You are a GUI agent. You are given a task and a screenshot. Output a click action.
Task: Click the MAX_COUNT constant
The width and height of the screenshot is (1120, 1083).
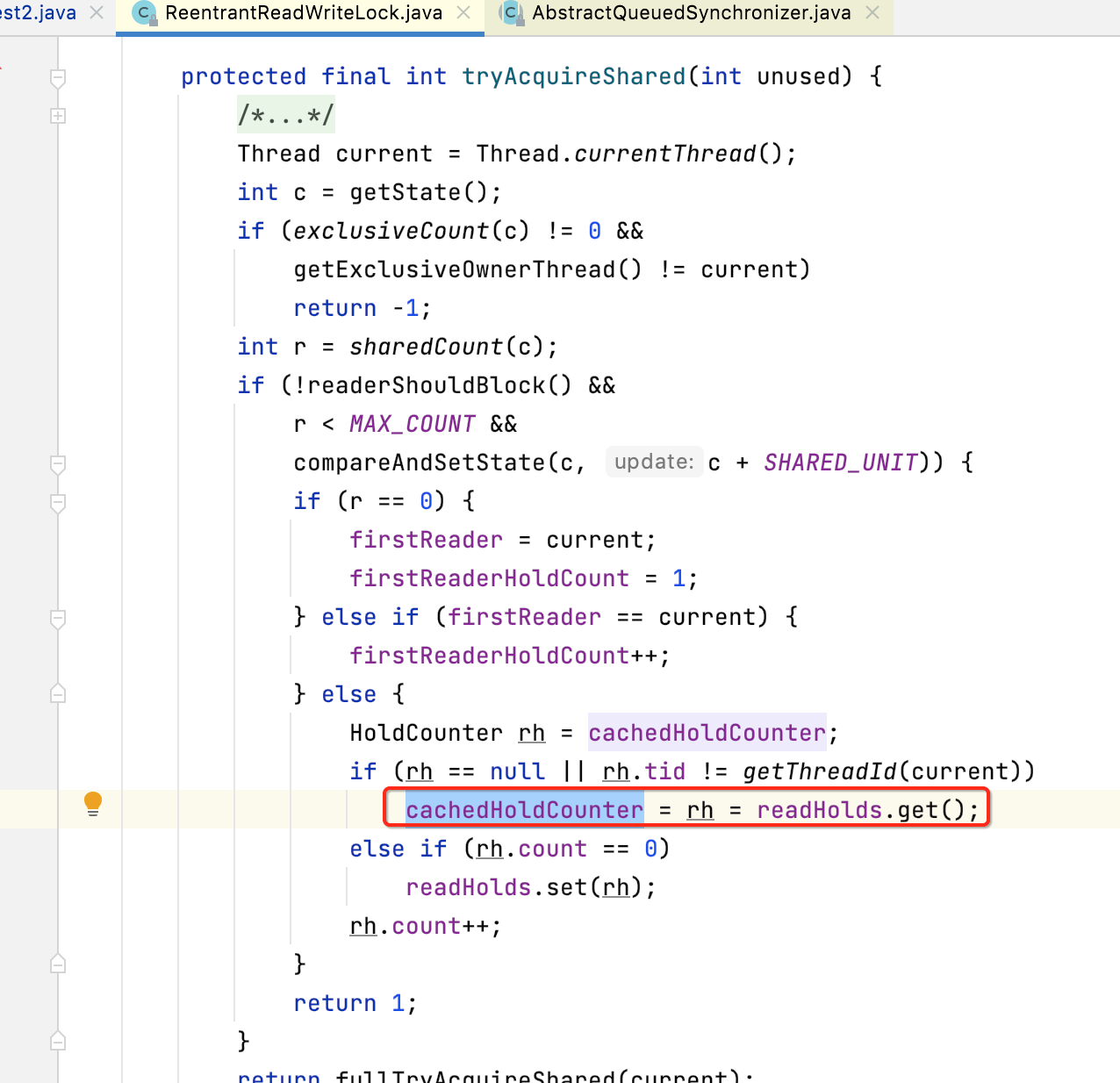click(413, 424)
